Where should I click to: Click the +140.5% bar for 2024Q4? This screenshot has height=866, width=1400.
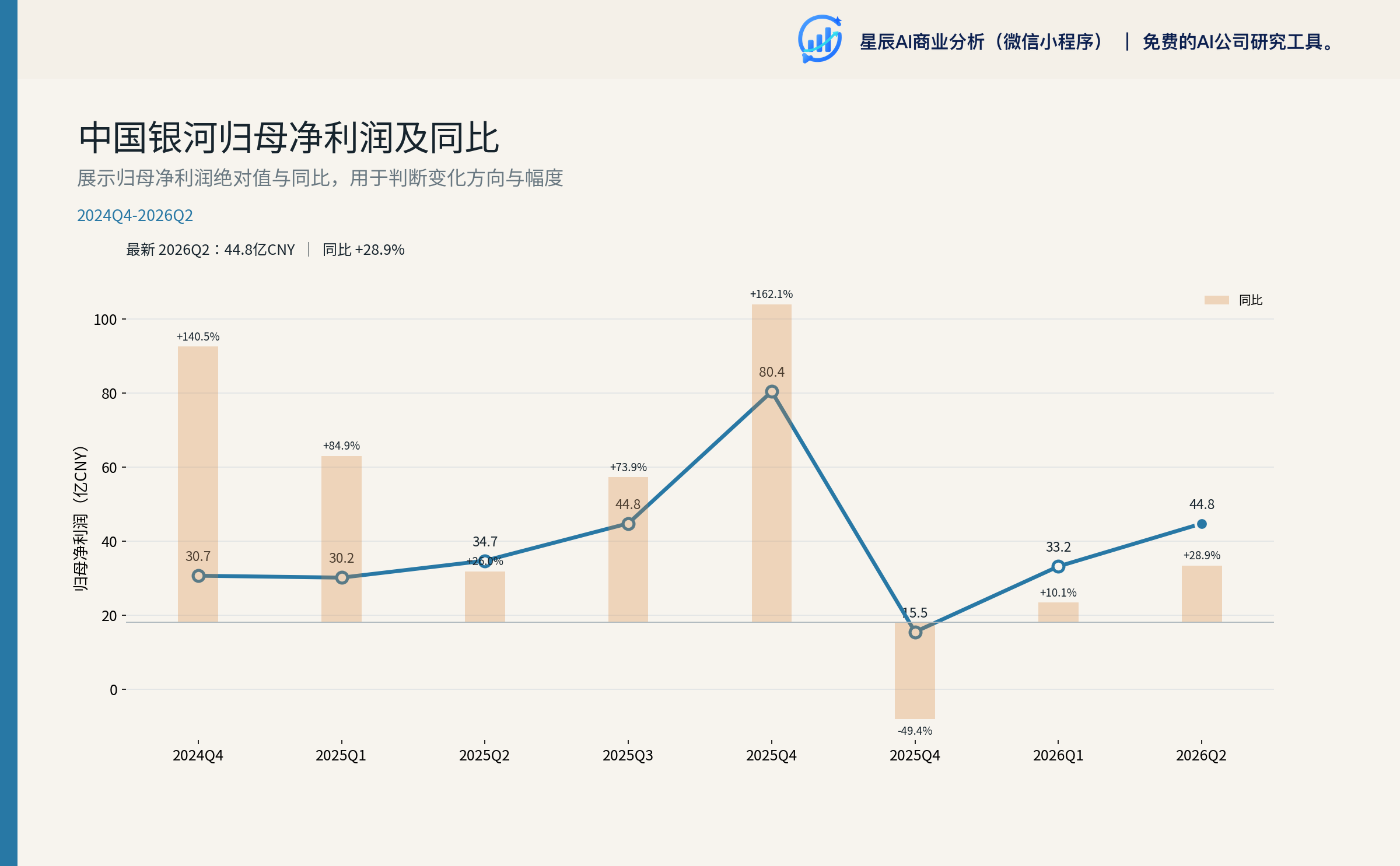(198, 484)
